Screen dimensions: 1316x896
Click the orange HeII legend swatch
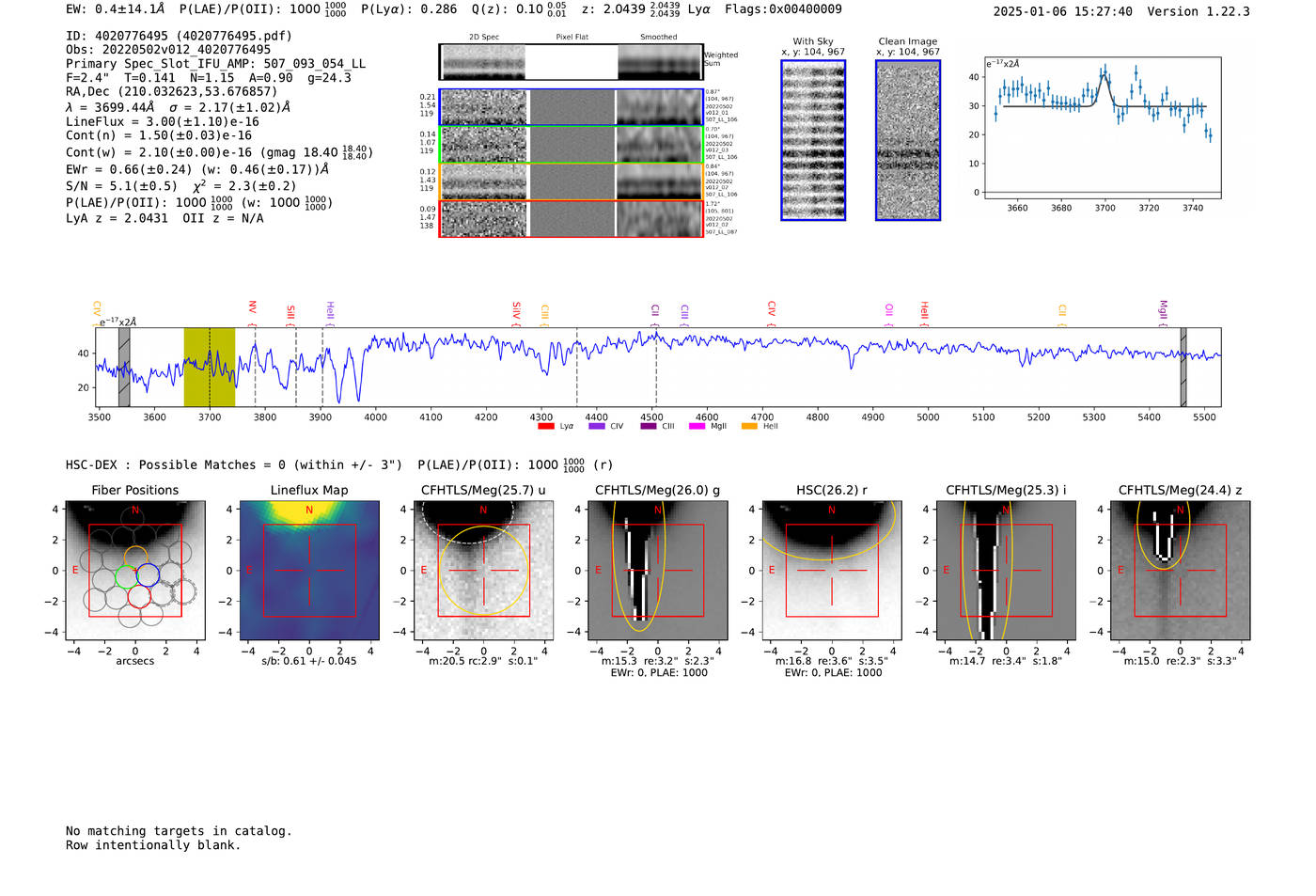(749, 426)
